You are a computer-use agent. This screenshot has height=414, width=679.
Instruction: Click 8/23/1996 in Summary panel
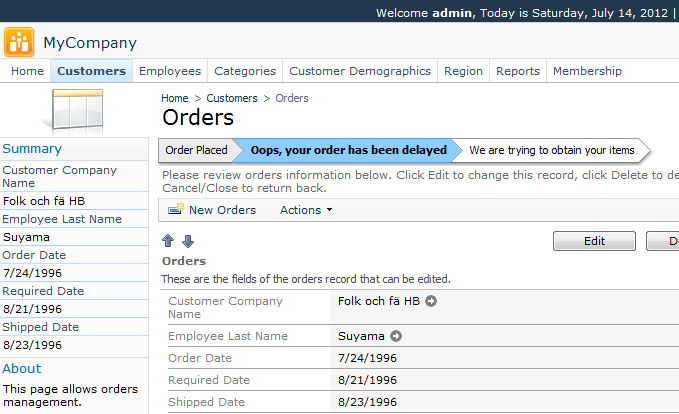pyautogui.click(x=32, y=345)
